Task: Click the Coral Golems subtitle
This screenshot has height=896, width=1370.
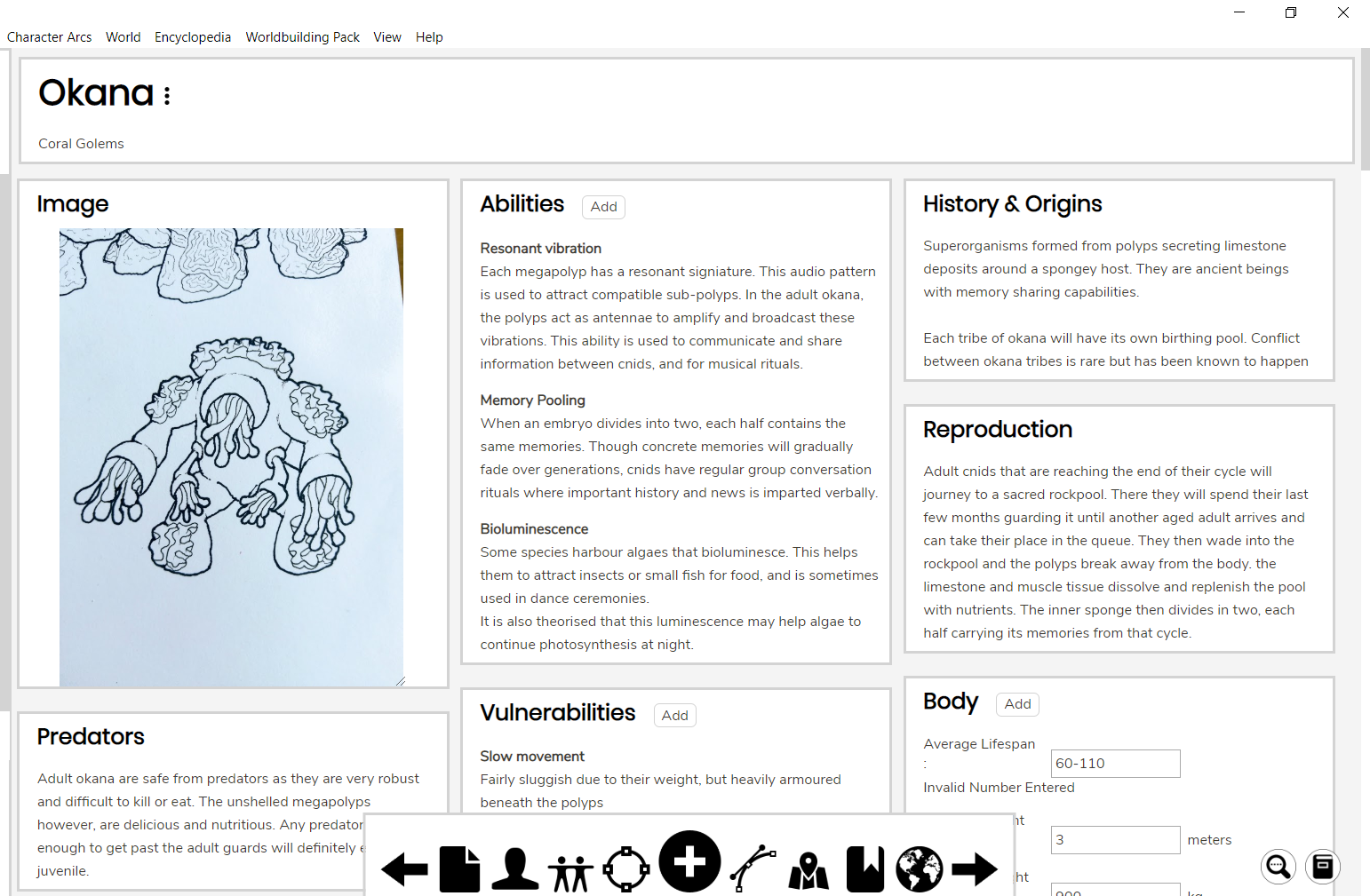Action: pyautogui.click(x=82, y=144)
